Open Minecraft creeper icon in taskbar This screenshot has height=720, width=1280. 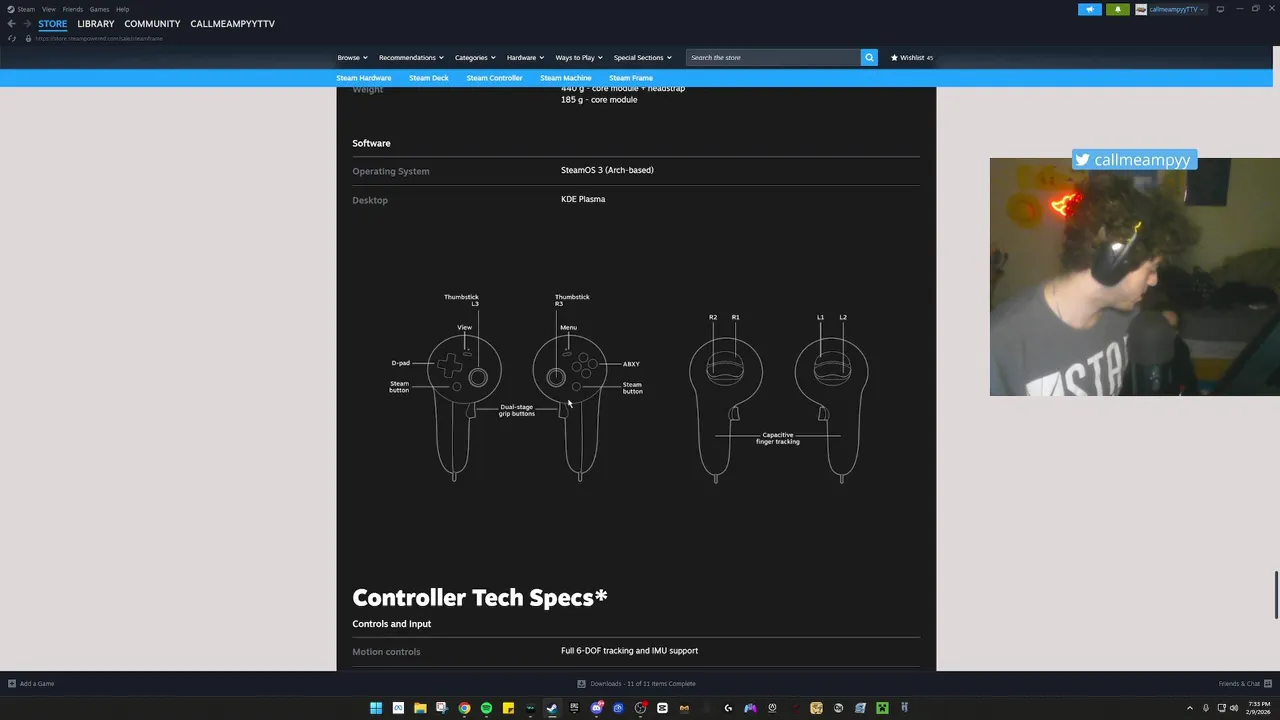tap(882, 708)
